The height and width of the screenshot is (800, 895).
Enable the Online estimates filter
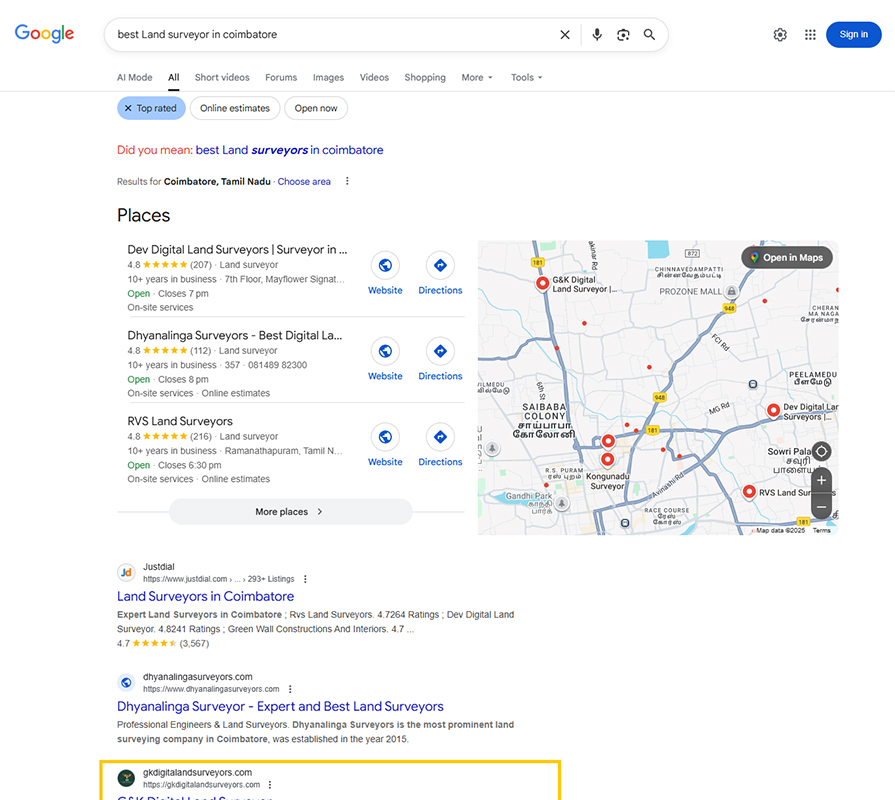[x=235, y=108]
